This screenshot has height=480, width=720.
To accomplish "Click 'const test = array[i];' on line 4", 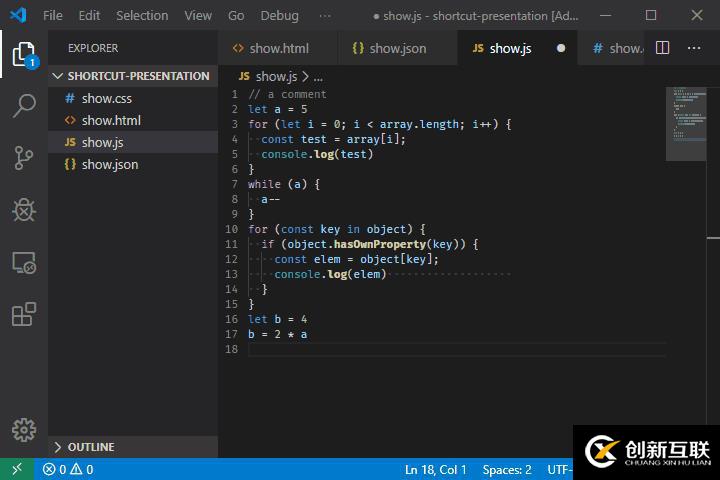I will [x=333, y=139].
